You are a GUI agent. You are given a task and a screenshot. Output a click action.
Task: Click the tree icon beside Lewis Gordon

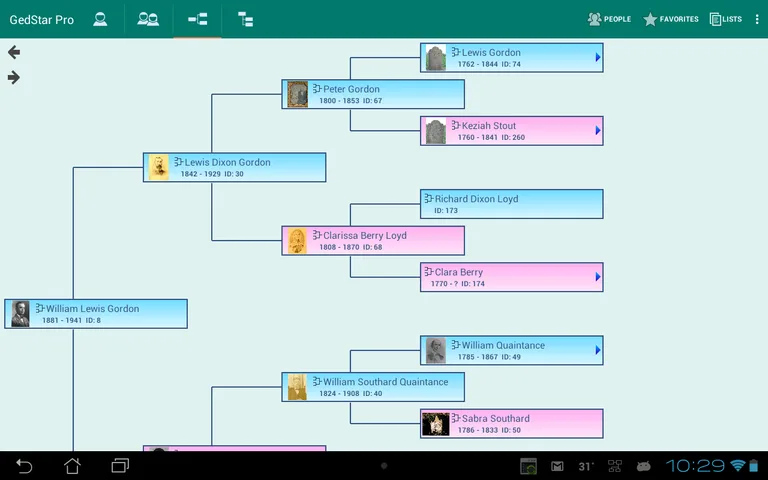(x=456, y=52)
